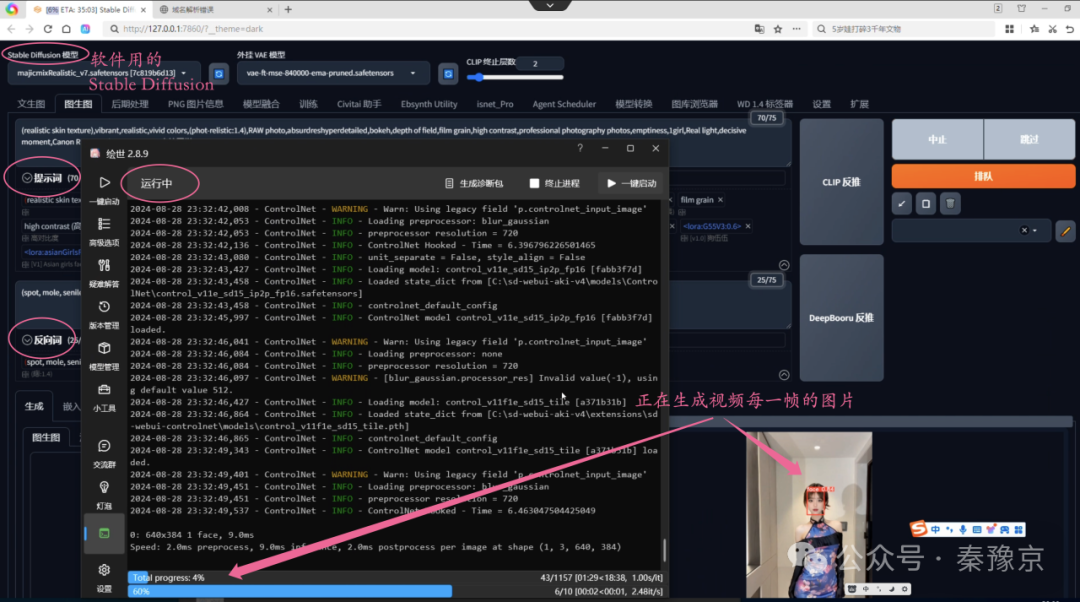Open 版本管理 in the launcher sidebar

click(104, 313)
